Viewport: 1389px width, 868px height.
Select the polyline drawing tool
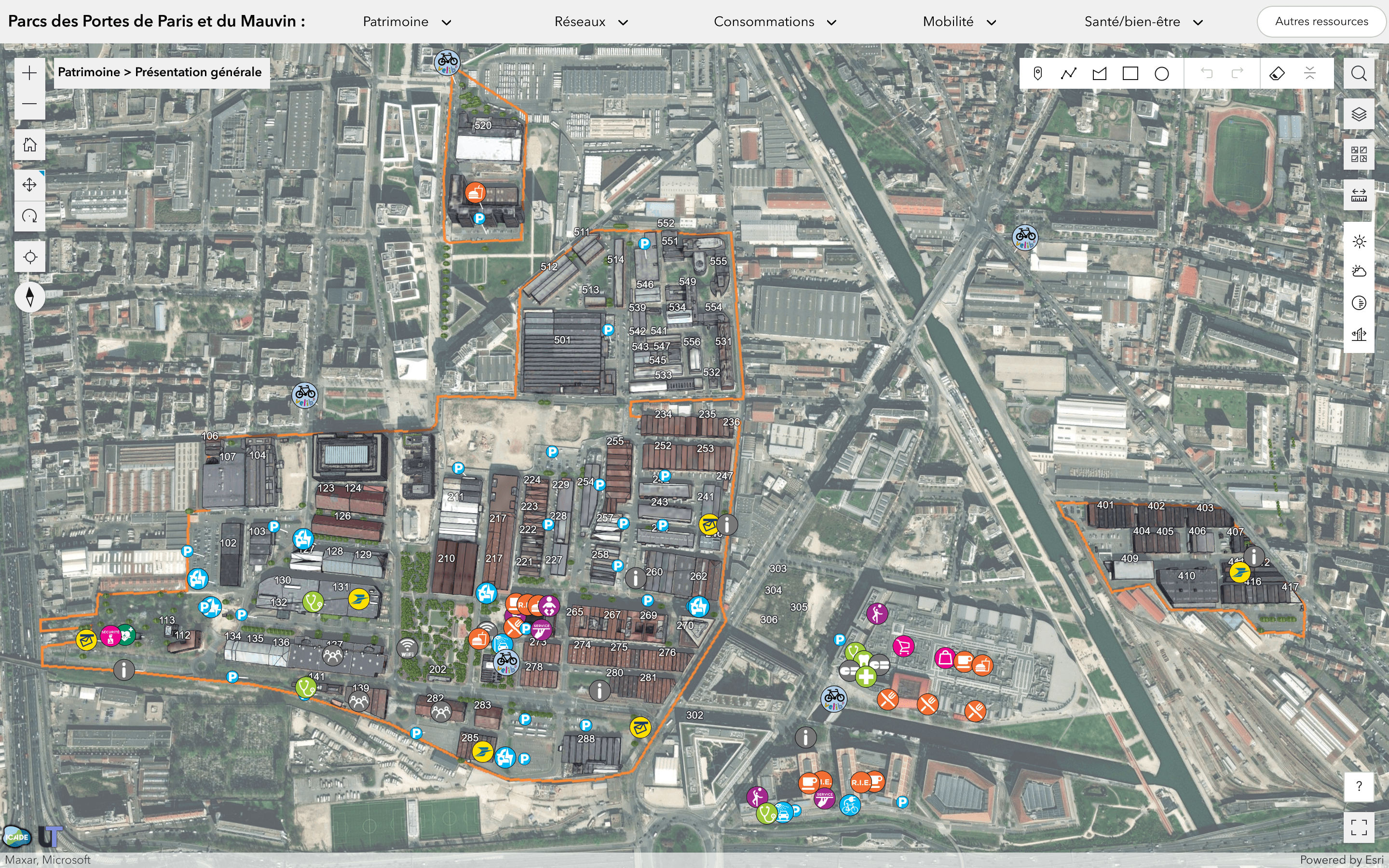(x=1068, y=73)
